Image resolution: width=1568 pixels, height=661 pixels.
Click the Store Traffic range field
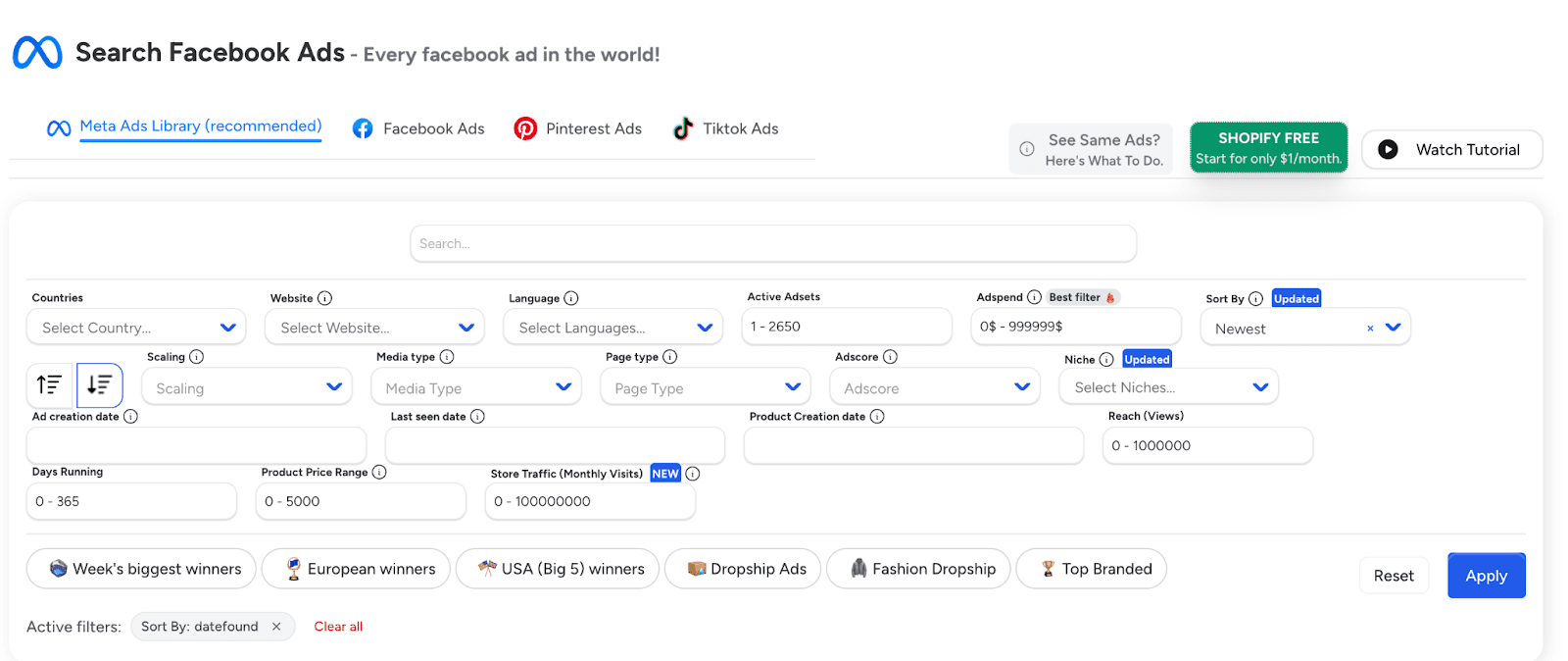590,501
